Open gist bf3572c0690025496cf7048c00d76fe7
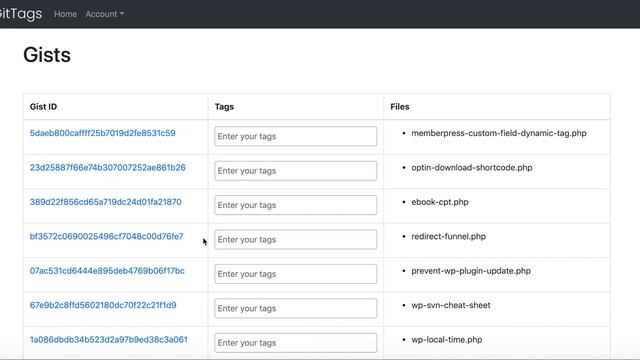 (x=107, y=236)
